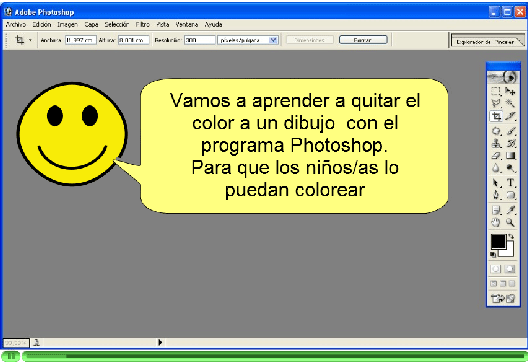Image resolution: width=528 pixels, height=363 pixels.
Task: Select the Magic Wand tool
Action: pyautogui.click(x=510, y=103)
